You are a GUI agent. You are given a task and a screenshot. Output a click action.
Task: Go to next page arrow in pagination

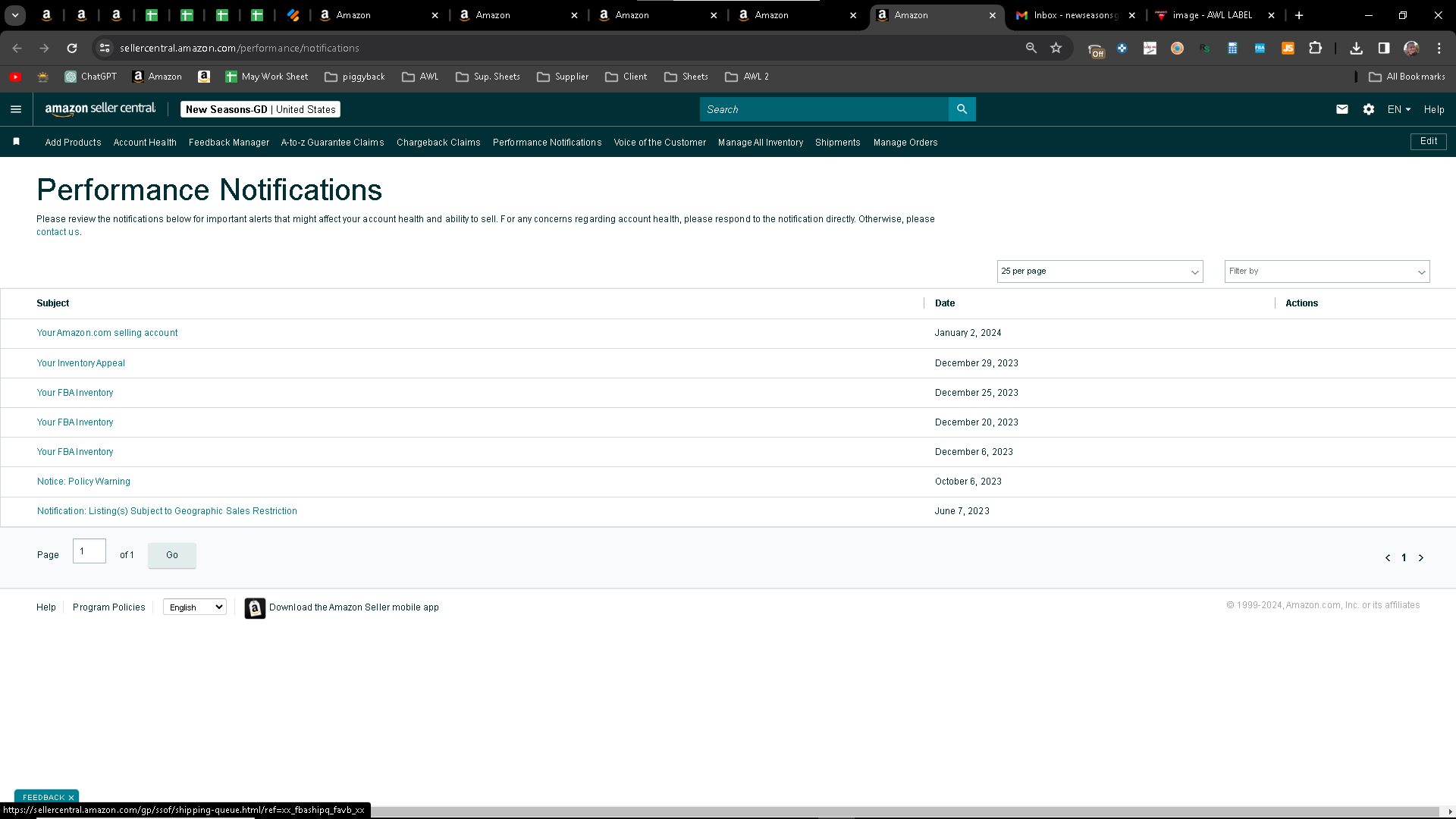tap(1421, 558)
